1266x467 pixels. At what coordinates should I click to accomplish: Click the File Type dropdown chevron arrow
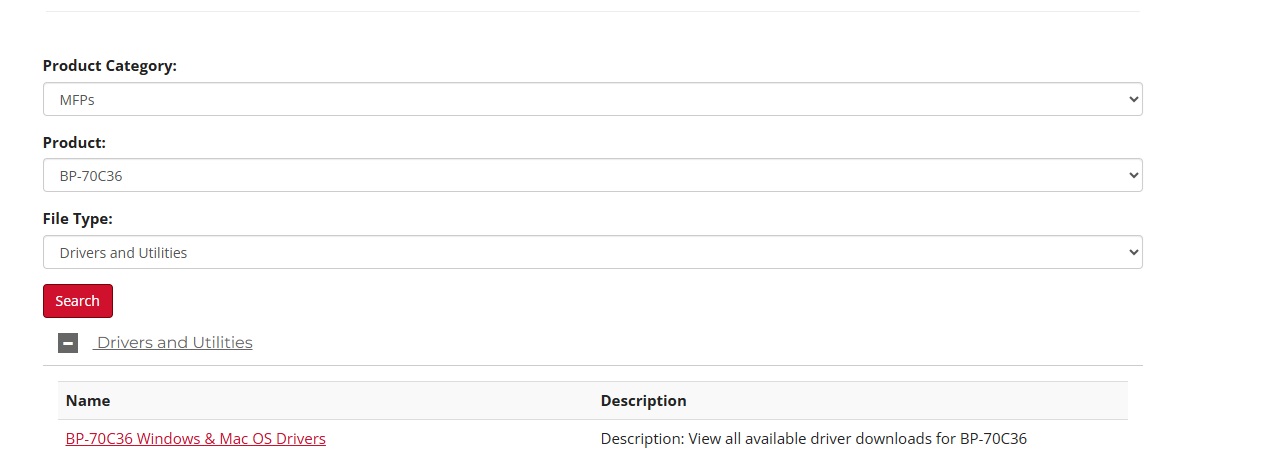(1133, 252)
